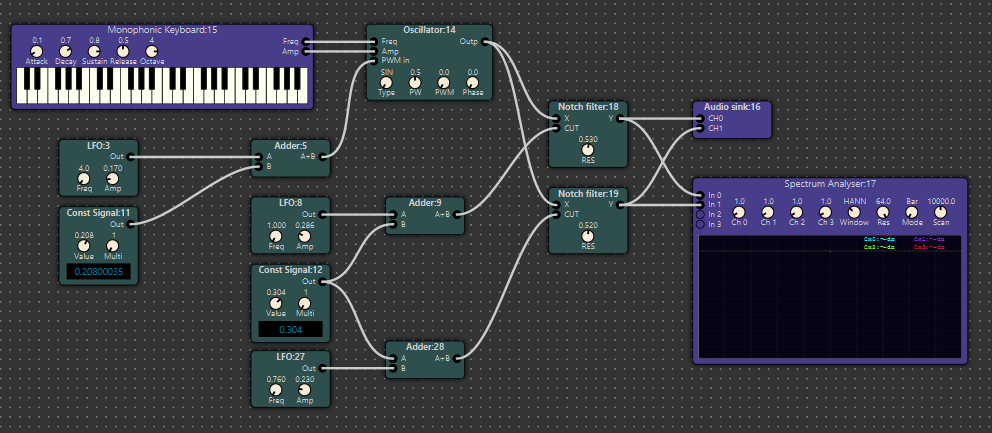Viewport: 992px width, 433px height.
Task: Click the Audio sink:16 title bar
Action: (732, 106)
